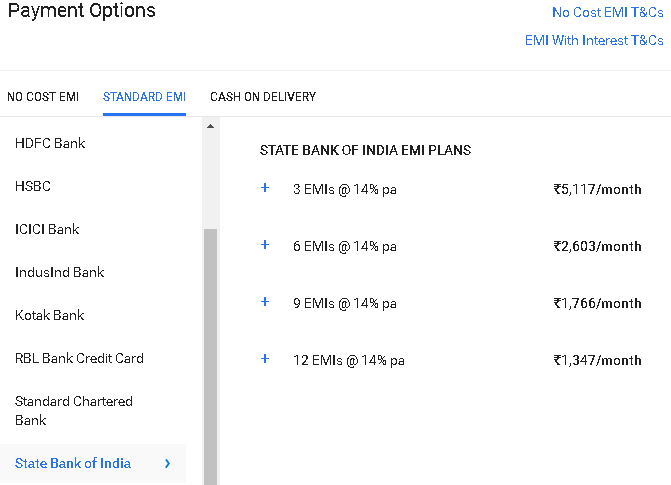Select the Standard EMI tab

point(144,97)
